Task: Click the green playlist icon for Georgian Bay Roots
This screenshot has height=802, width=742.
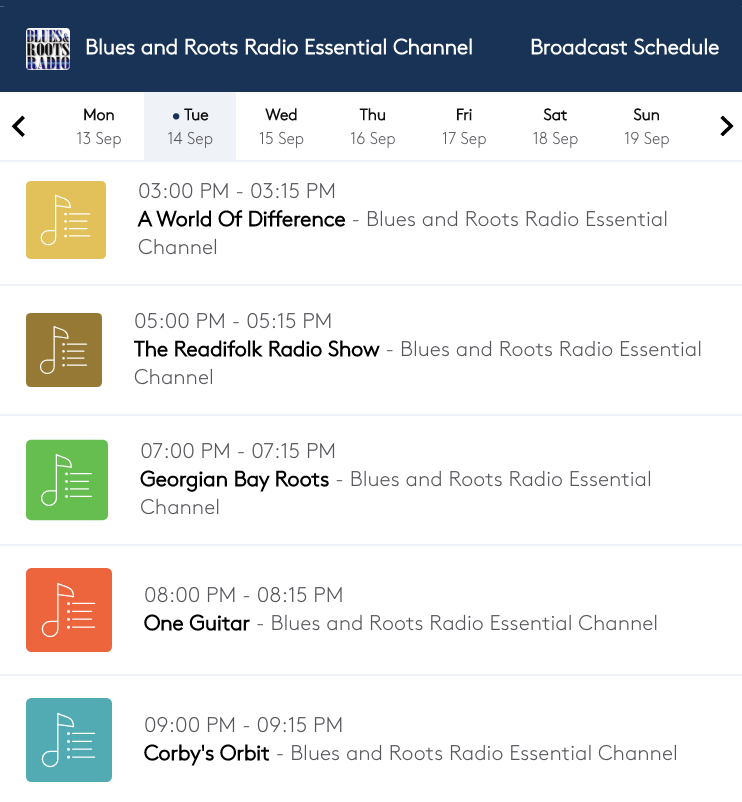Action: coord(67,480)
